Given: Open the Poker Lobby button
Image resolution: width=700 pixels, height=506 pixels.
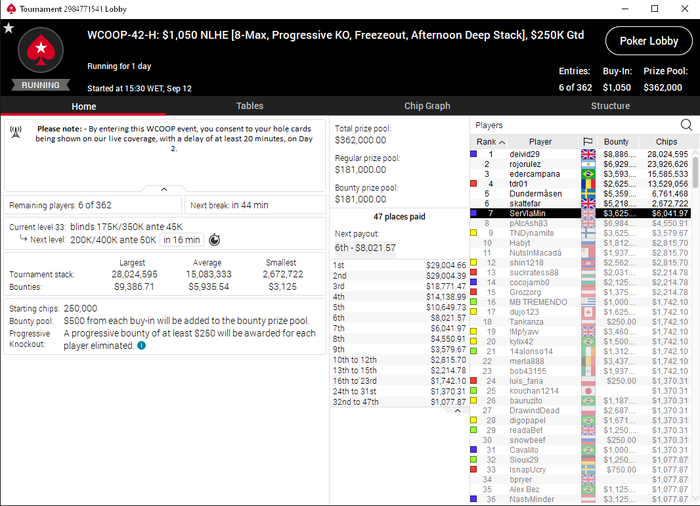Looking at the screenshot, I should (x=649, y=41).
